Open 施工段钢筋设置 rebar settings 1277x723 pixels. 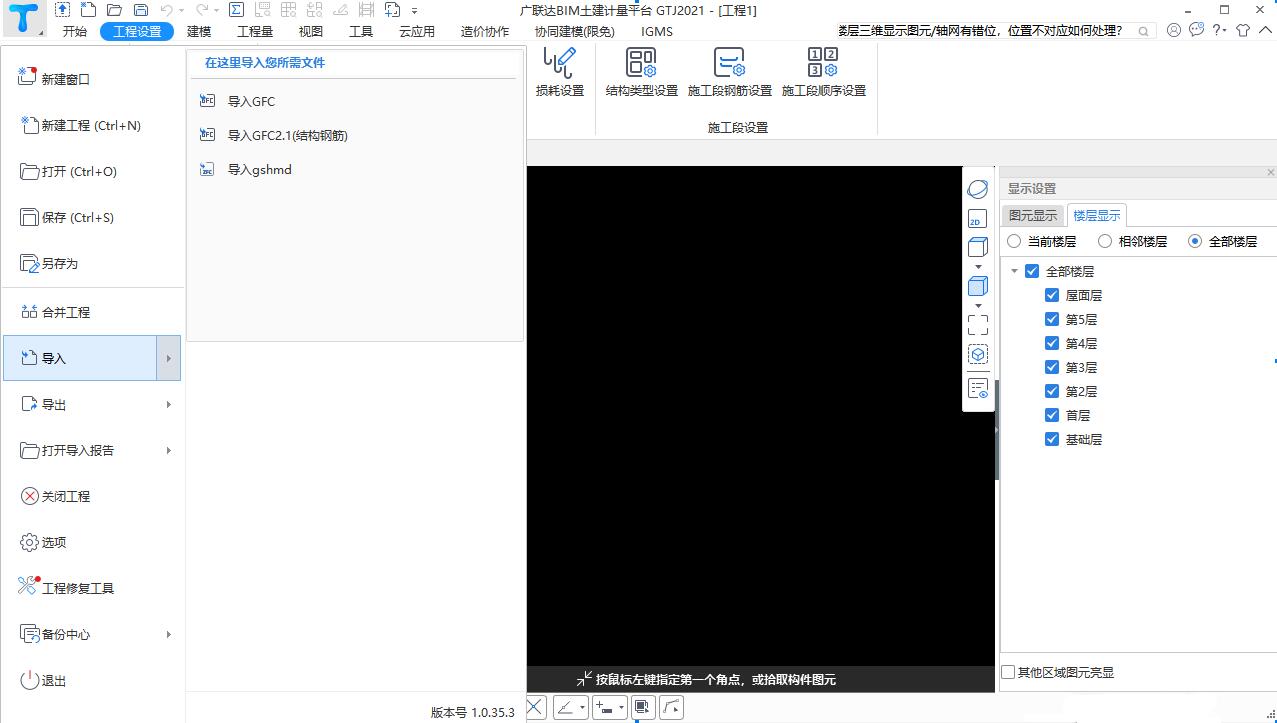click(x=730, y=72)
